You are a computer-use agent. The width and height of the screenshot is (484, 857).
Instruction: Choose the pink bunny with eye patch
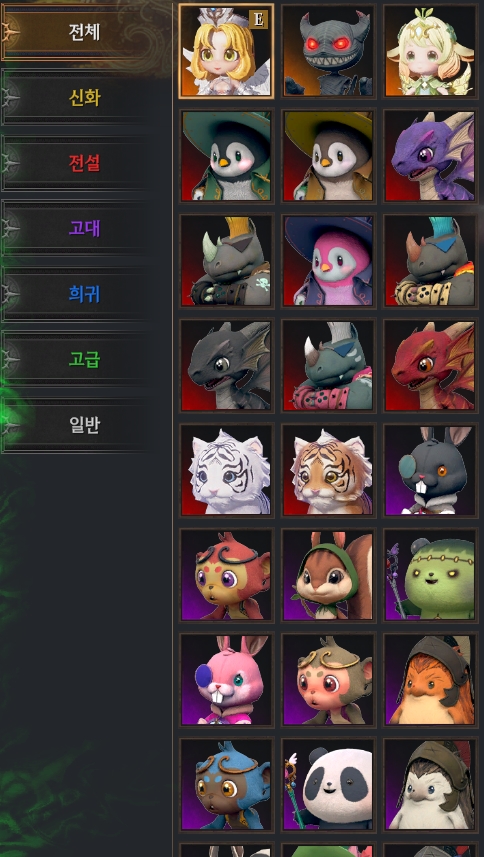point(226,680)
